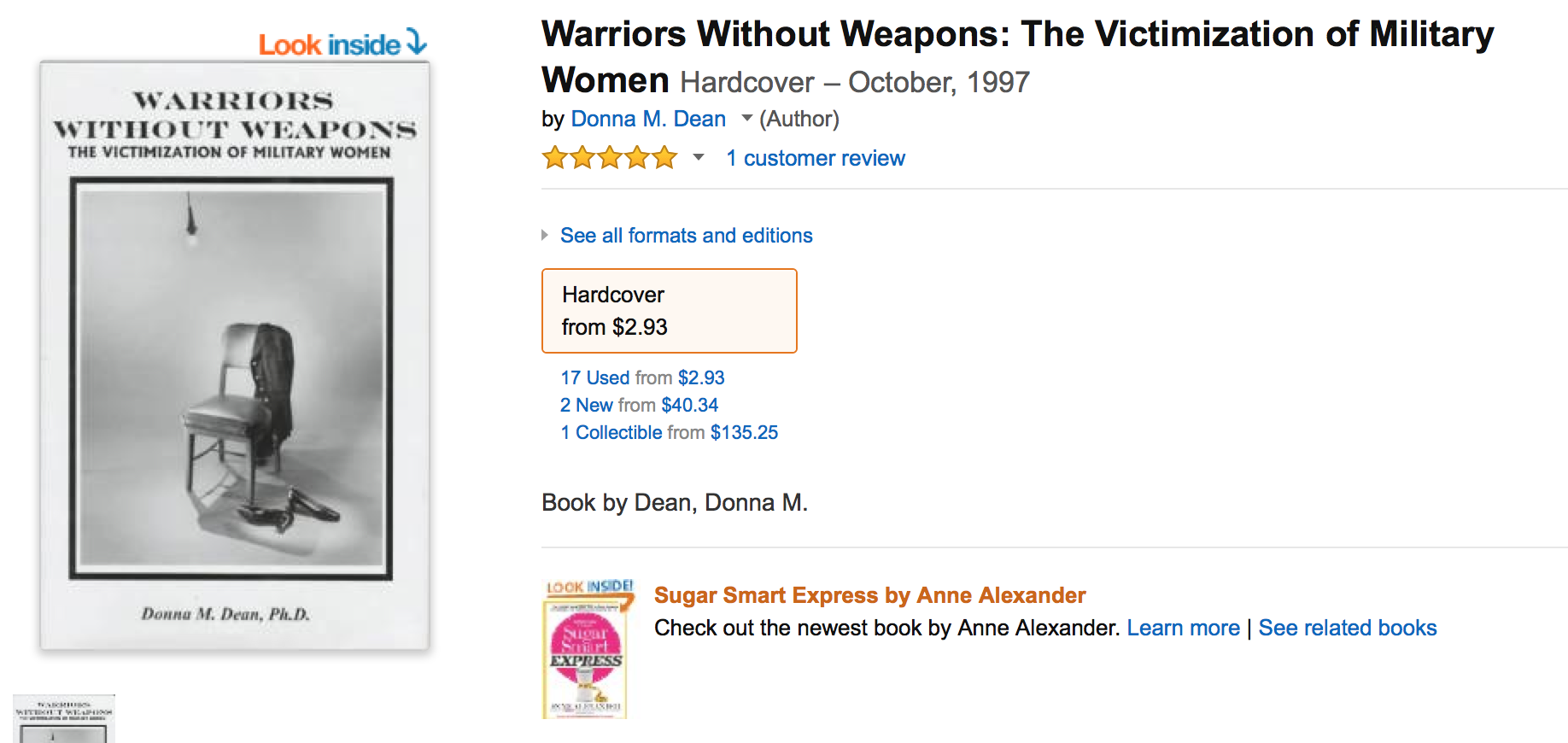Click See all formats and editions link
This screenshot has width=1568, height=743.
pyautogui.click(x=686, y=235)
